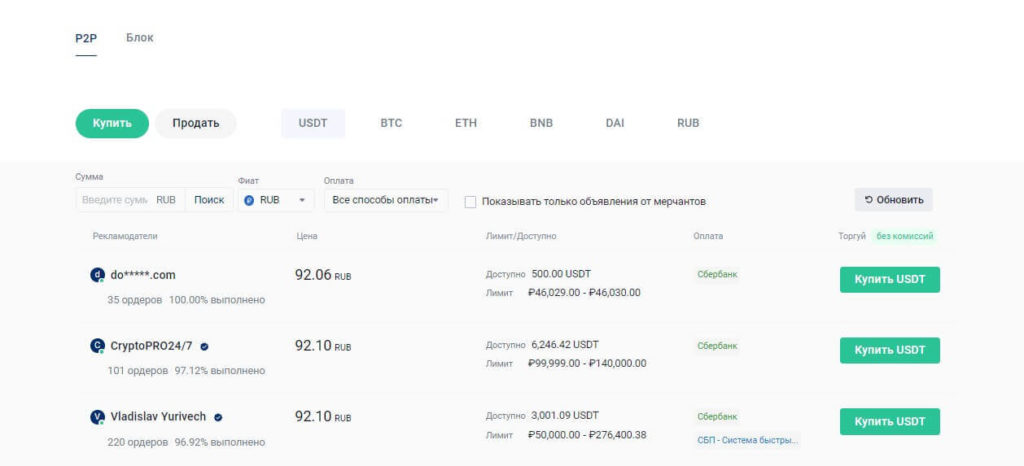Image resolution: width=1024 pixels, height=466 pixels.
Task: Click the RUB currency coin icon
Action: pos(249,200)
